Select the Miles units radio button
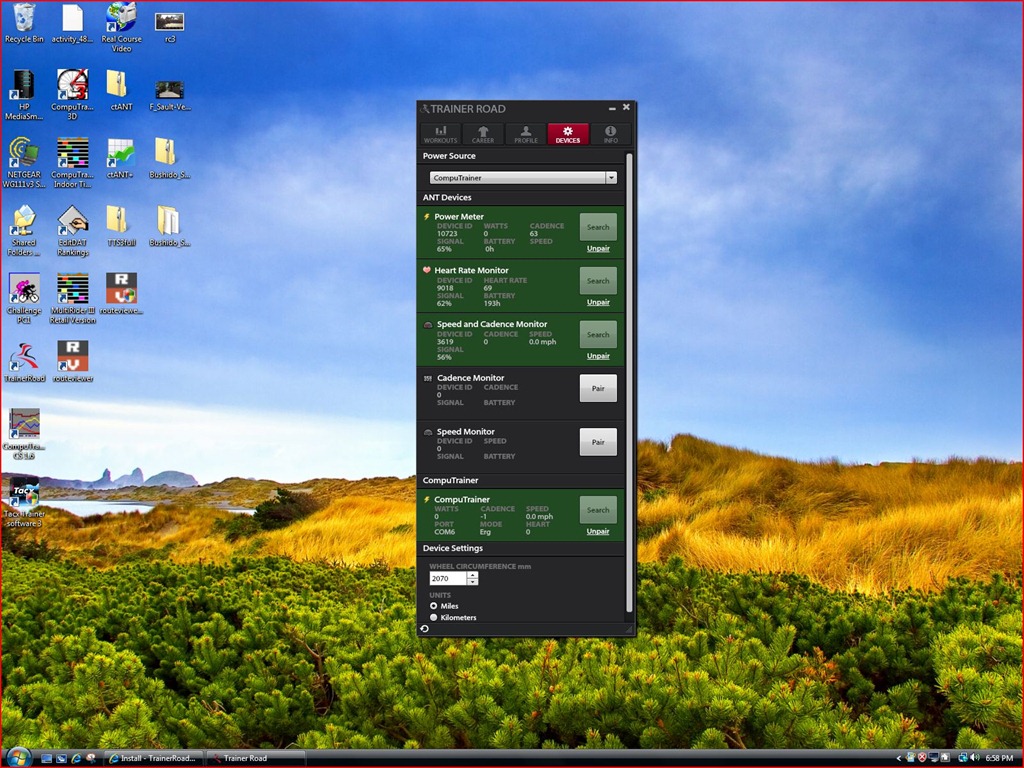Image resolution: width=1024 pixels, height=768 pixels. coord(434,606)
